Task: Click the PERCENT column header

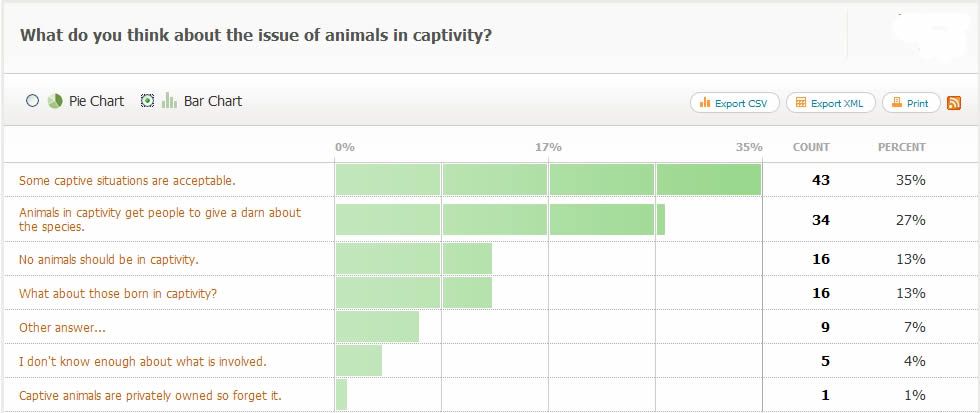Action: click(901, 147)
